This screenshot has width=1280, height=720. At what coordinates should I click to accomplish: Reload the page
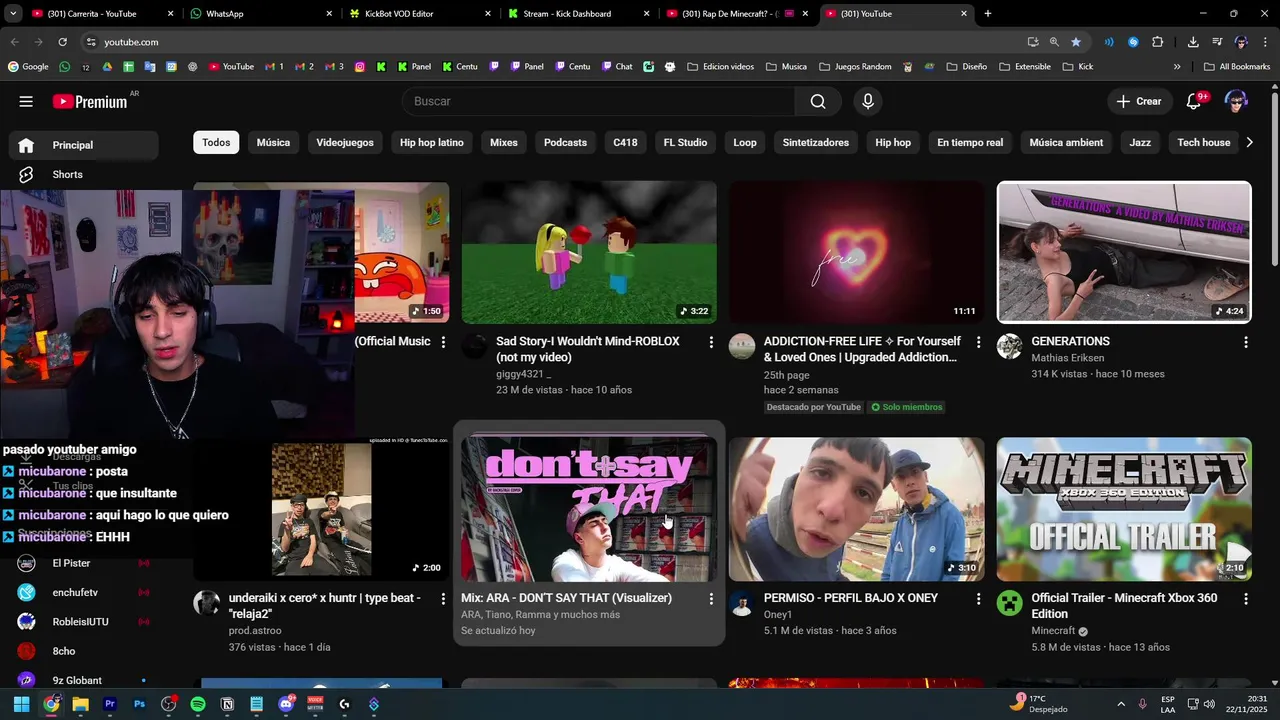pyautogui.click(x=62, y=42)
